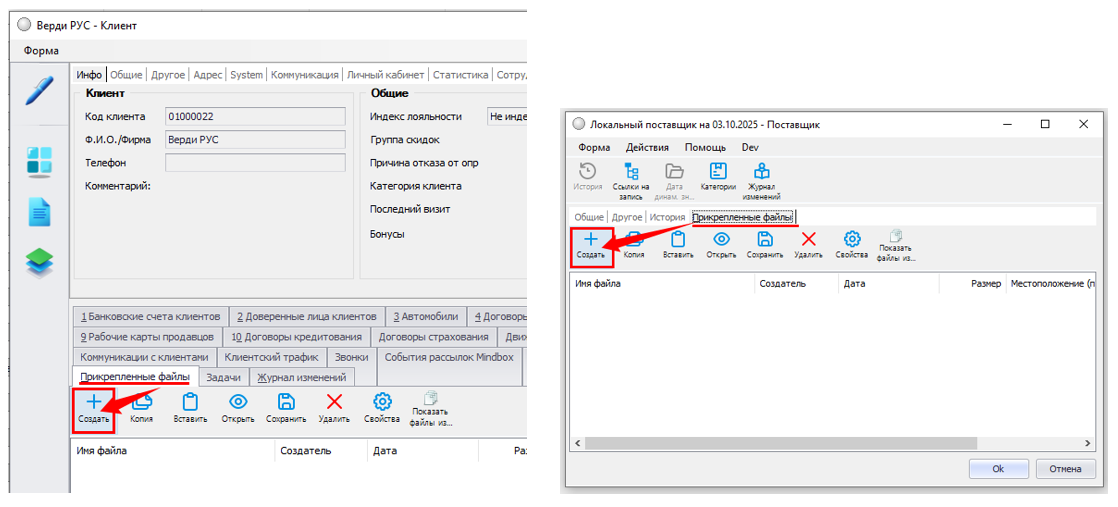1118x507 pixels.
Task: Open the Помощь menu
Action: 705,147
